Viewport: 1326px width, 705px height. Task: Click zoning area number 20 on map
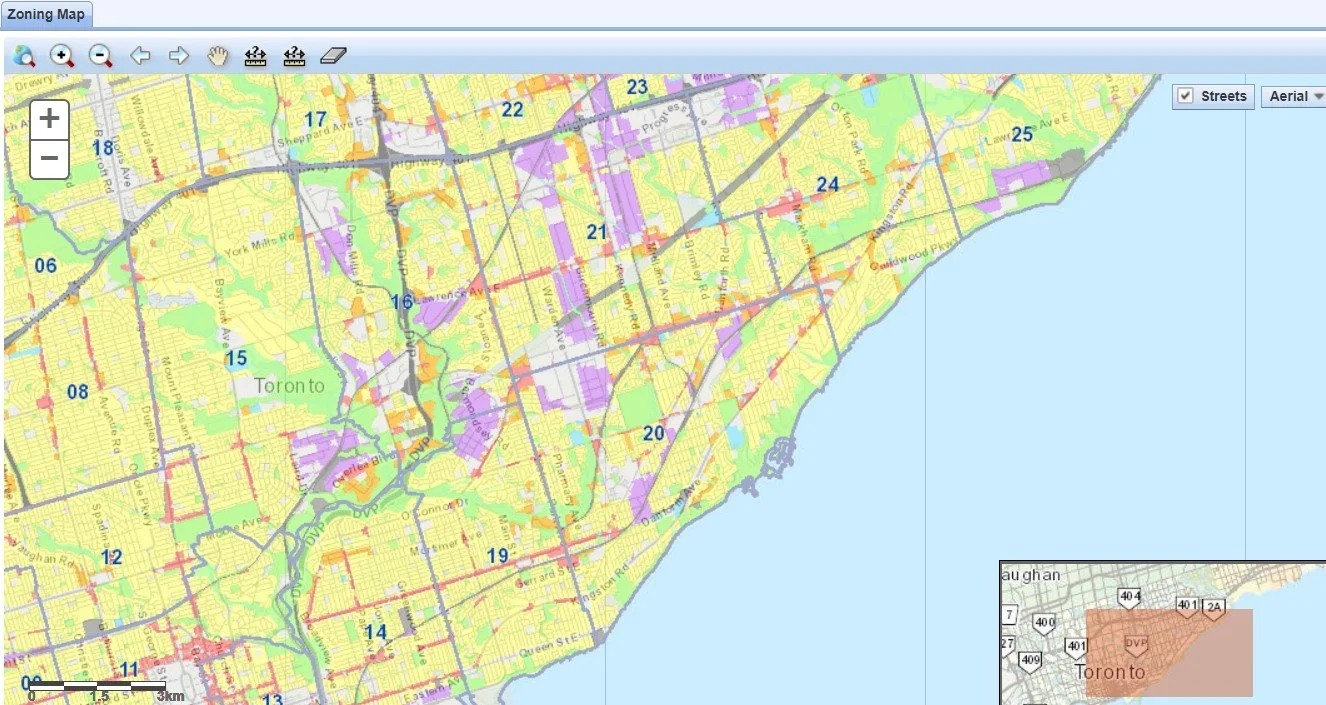coord(653,434)
